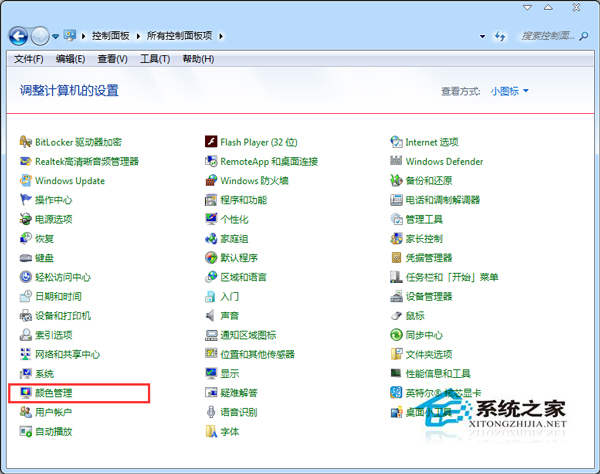Open the 性能信息和工具 link

[438, 373]
